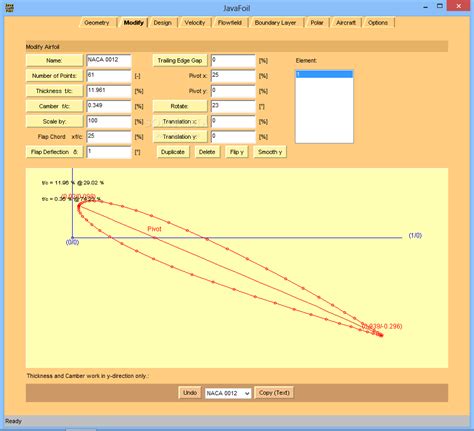Open the Polar tab
The image size is (474, 431).
(x=317, y=23)
